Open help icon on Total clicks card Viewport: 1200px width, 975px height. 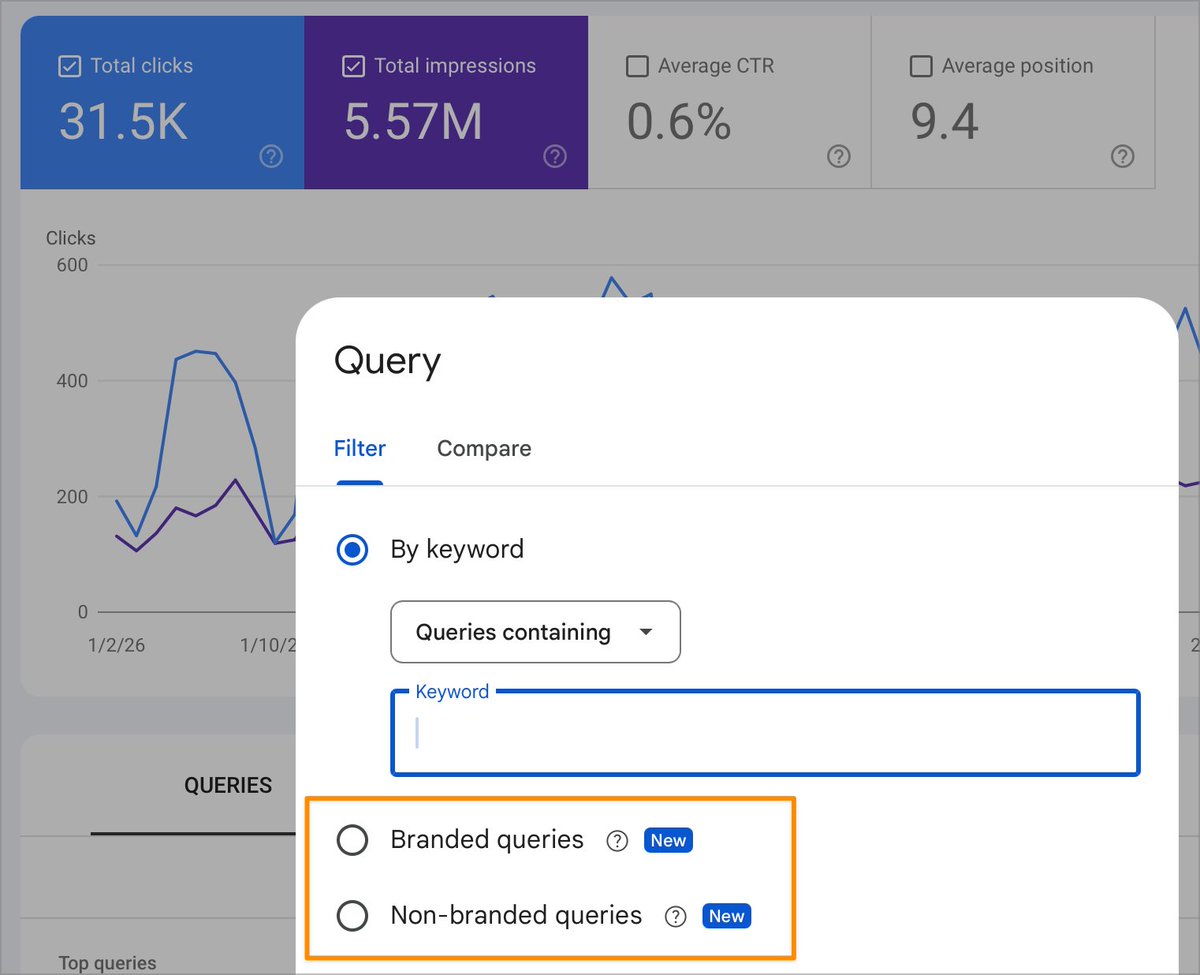coord(271,156)
